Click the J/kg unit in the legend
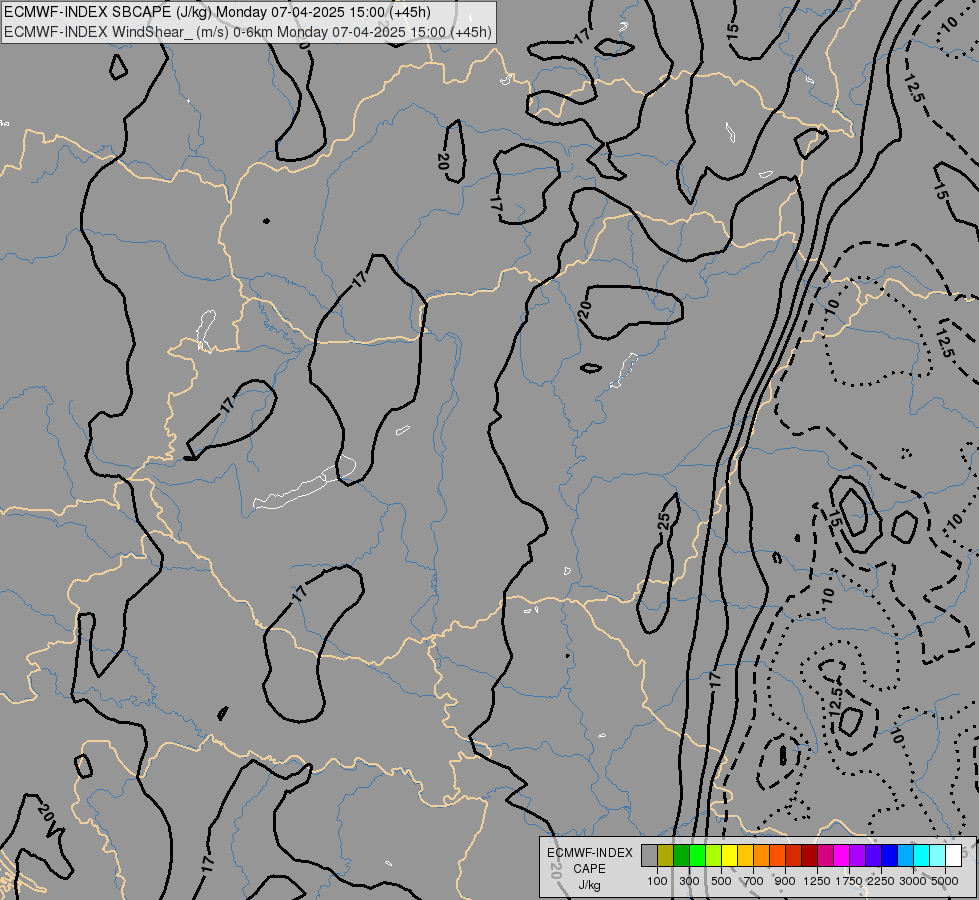 point(589,885)
